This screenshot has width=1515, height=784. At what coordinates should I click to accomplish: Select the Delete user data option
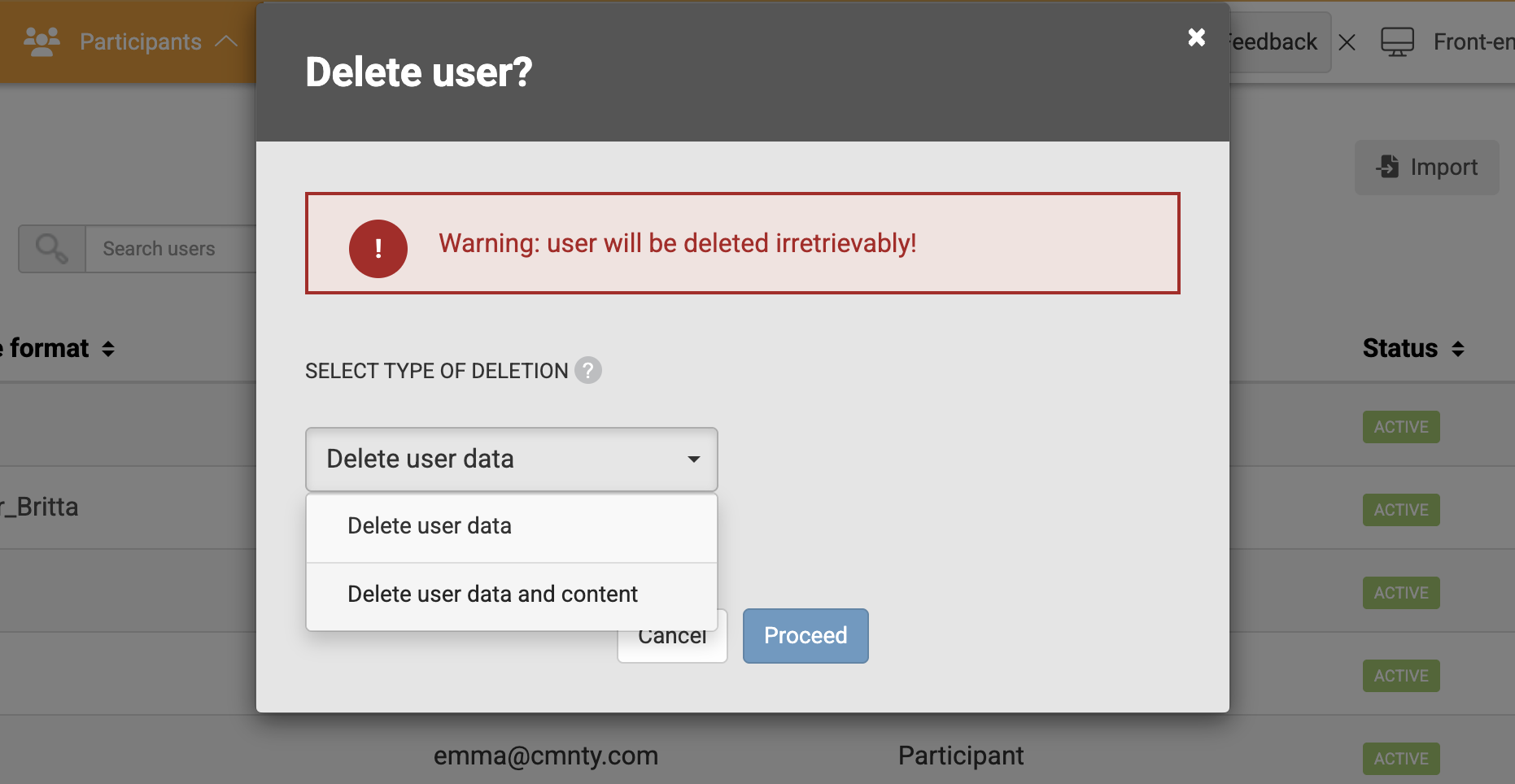[x=430, y=526]
